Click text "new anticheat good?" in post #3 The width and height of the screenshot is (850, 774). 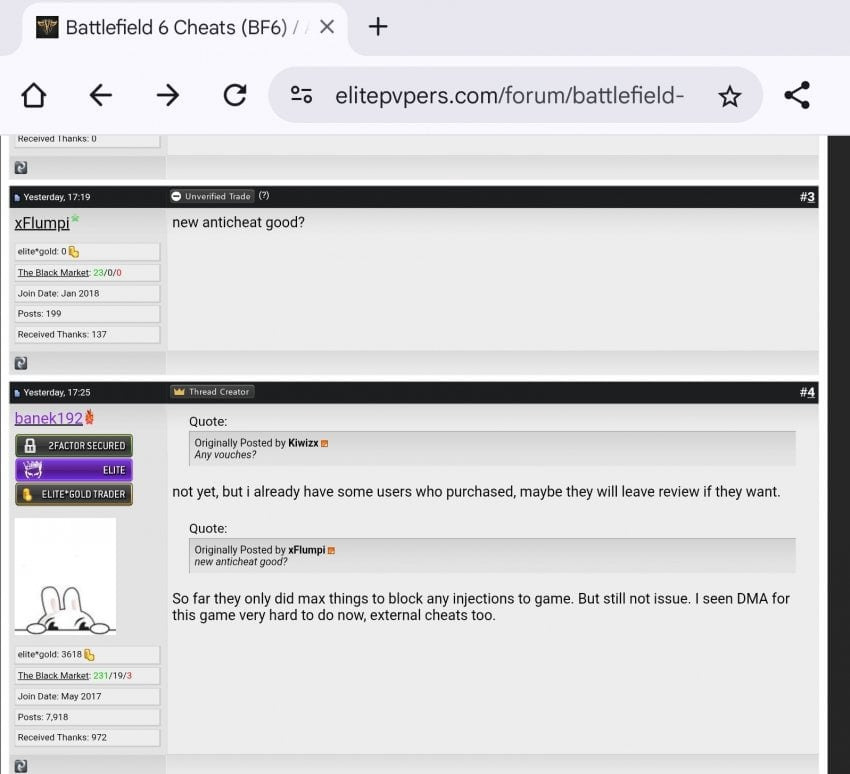click(x=239, y=222)
